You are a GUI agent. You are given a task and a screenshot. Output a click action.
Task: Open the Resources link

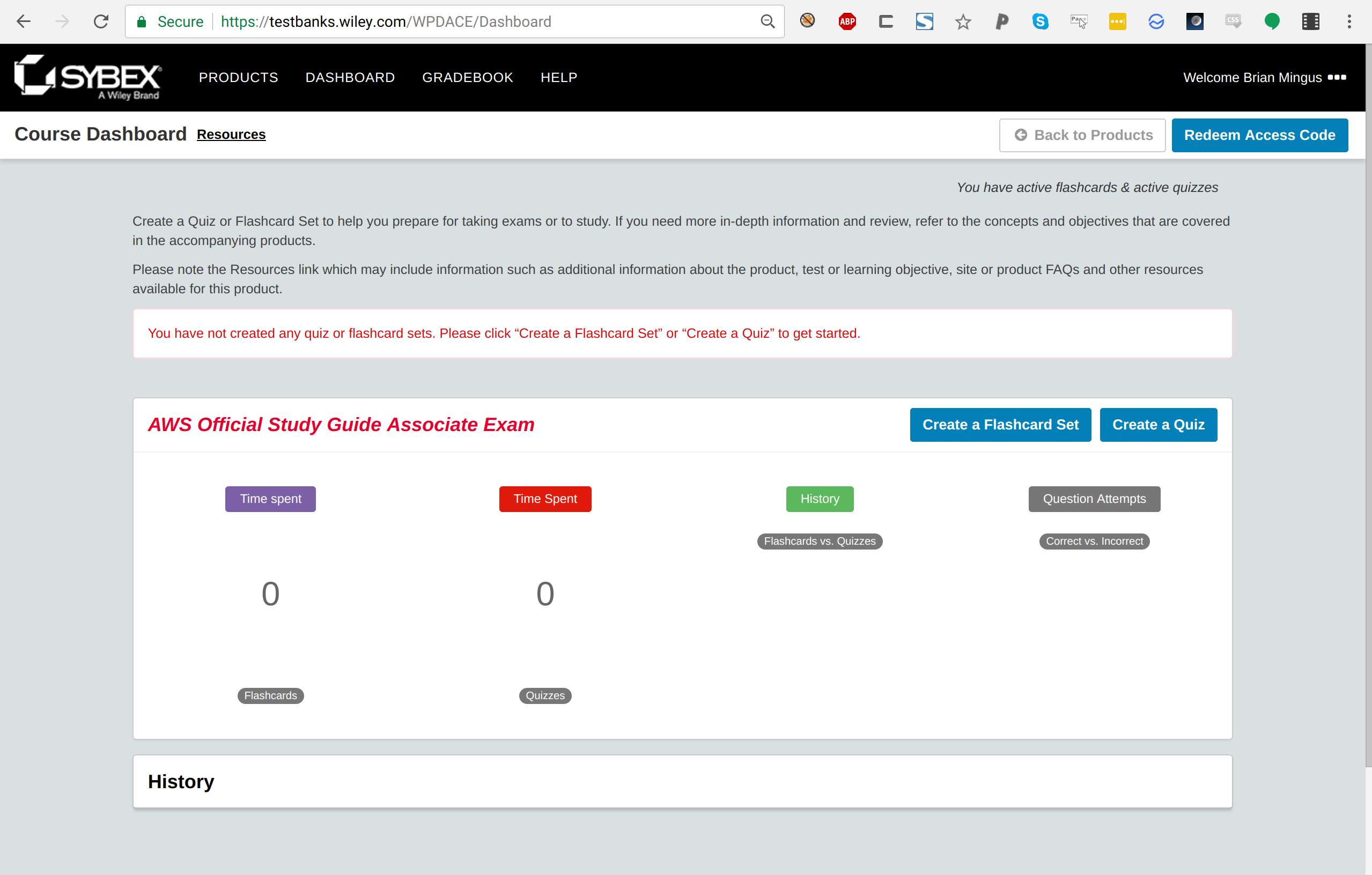click(231, 135)
